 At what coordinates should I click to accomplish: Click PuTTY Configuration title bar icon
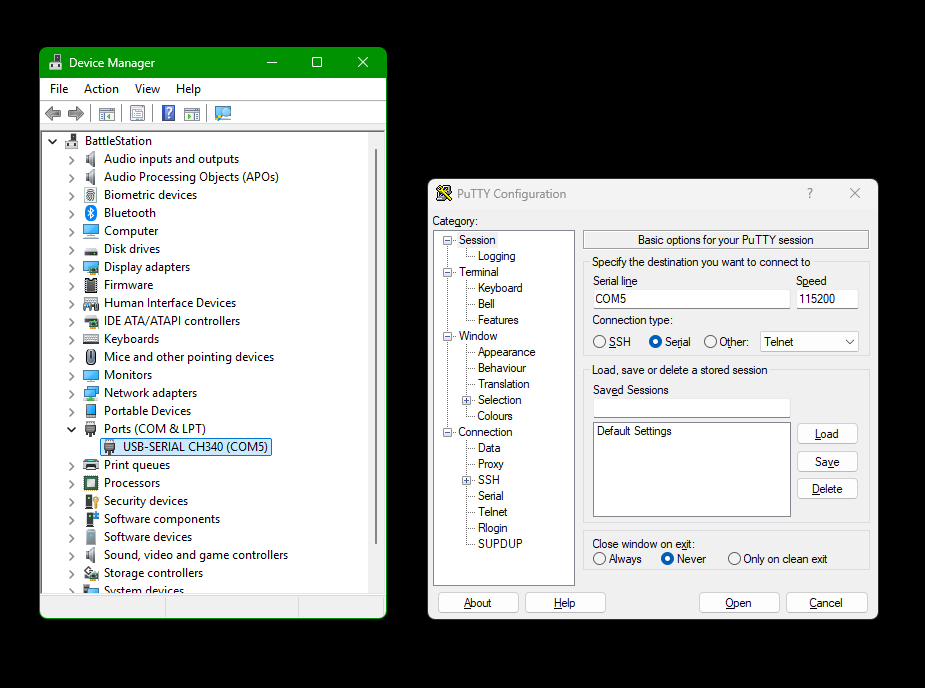[444, 193]
